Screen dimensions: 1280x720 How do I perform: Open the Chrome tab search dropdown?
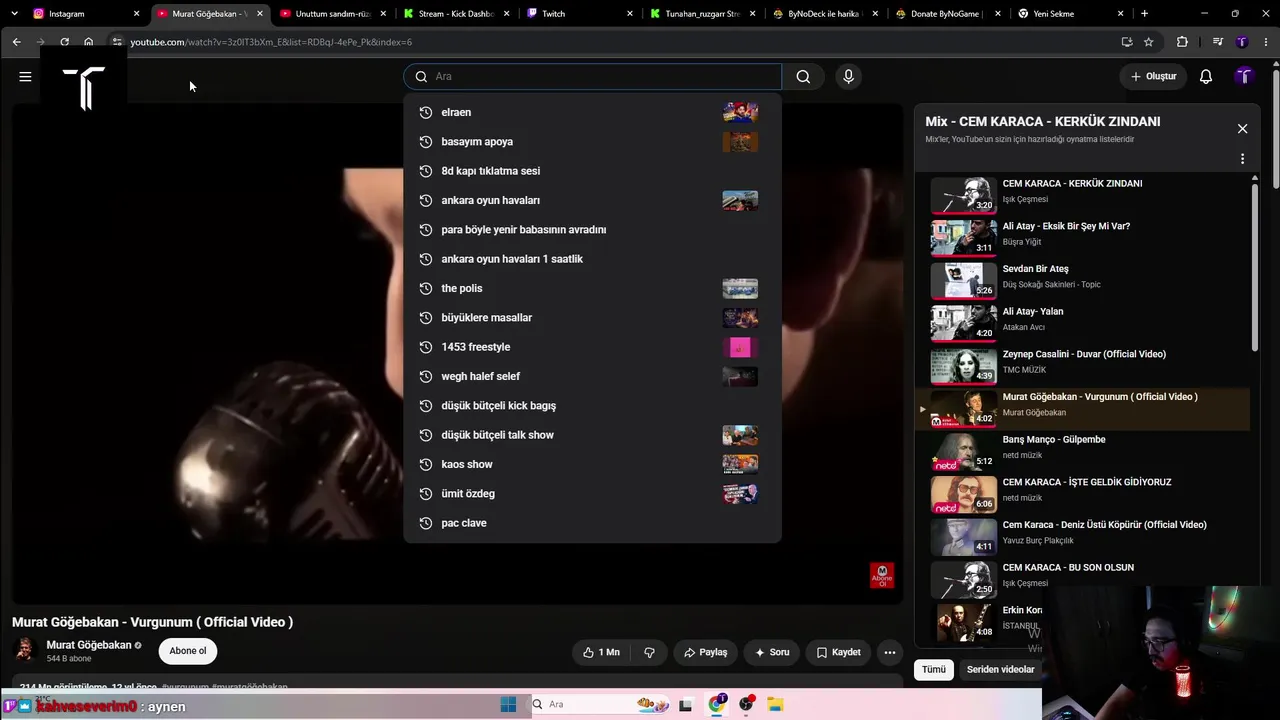(14, 14)
